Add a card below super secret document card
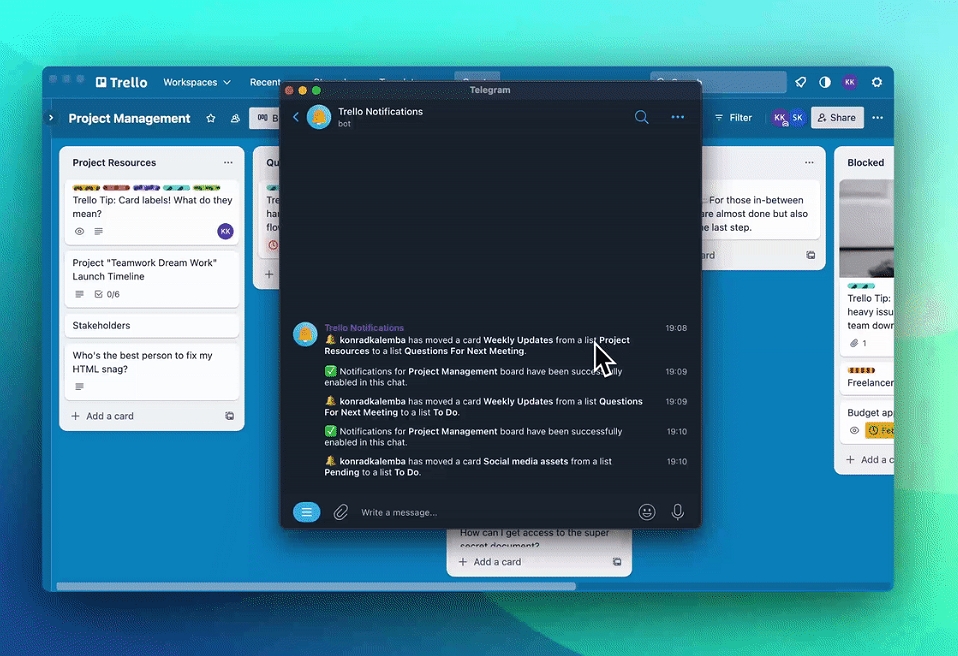 tap(491, 562)
